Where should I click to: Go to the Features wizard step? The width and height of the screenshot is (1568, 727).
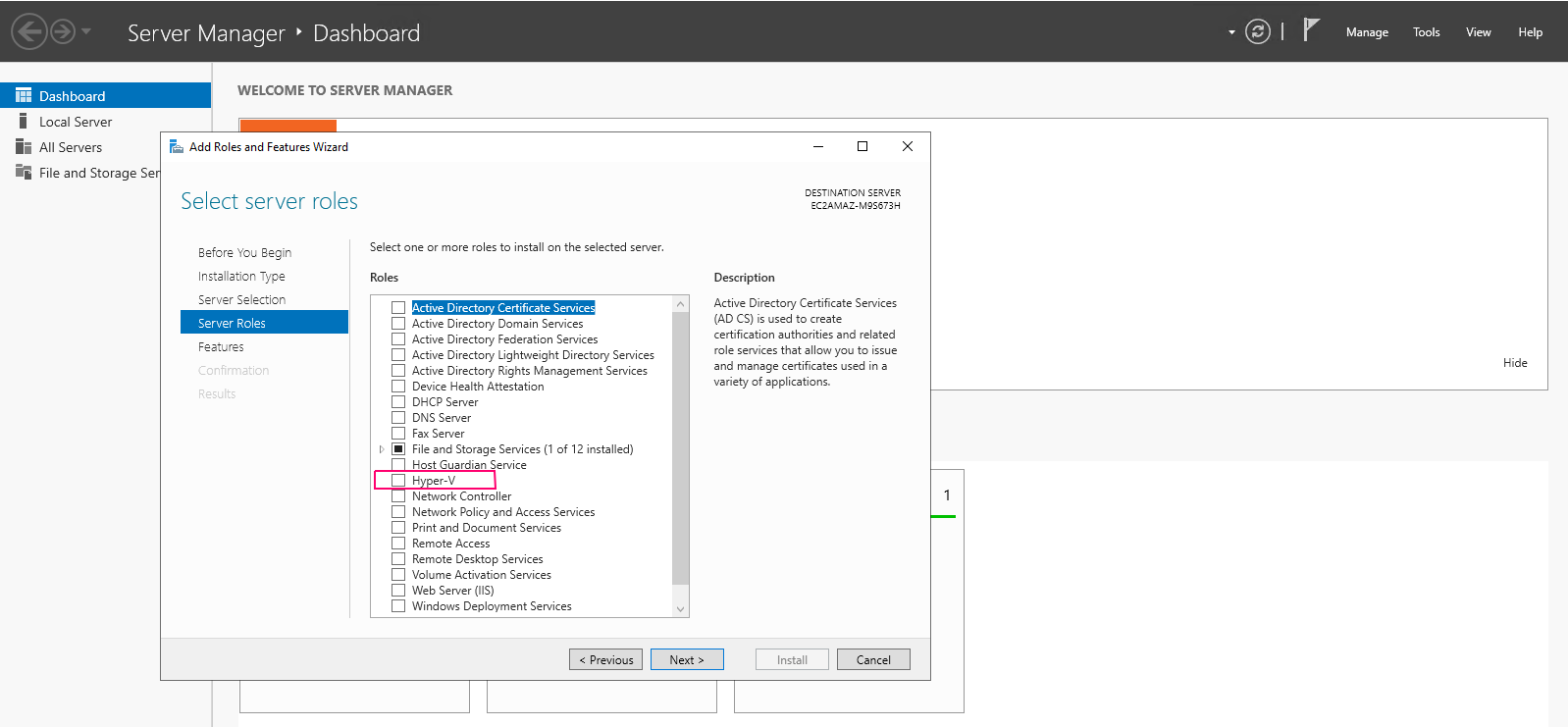click(221, 346)
